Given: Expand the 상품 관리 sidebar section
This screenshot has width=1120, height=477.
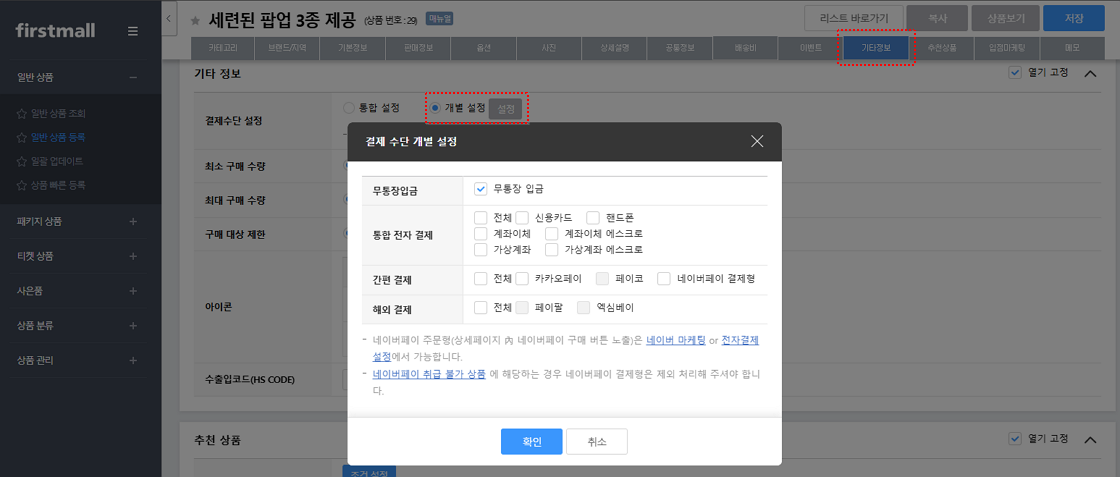Looking at the screenshot, I should point(133,360).
